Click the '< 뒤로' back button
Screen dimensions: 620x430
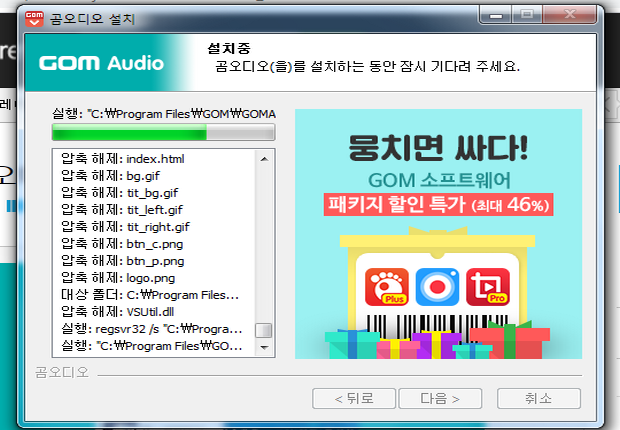click(x=354, y=398)
